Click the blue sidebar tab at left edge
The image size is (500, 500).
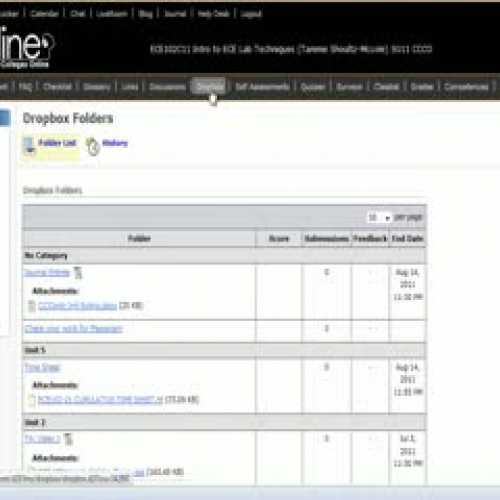coord(5,118)
